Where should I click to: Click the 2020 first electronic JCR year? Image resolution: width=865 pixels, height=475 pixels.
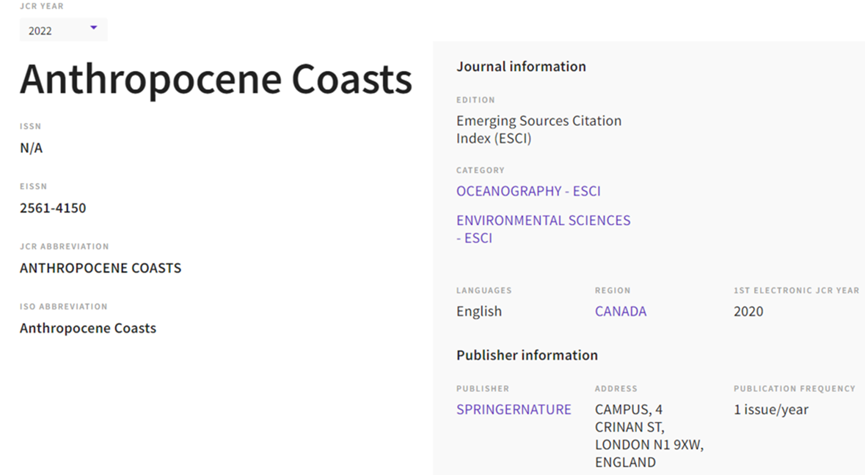click(748, 311)
